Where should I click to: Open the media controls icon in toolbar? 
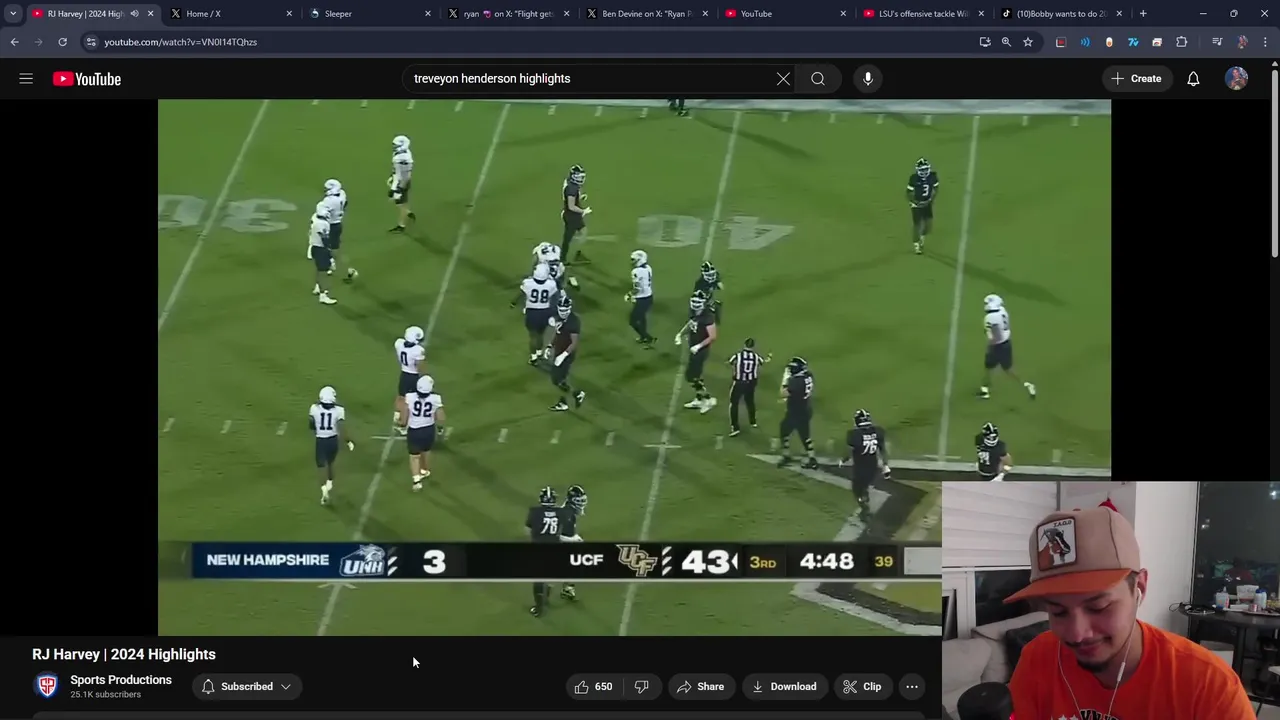point(1217,42)
